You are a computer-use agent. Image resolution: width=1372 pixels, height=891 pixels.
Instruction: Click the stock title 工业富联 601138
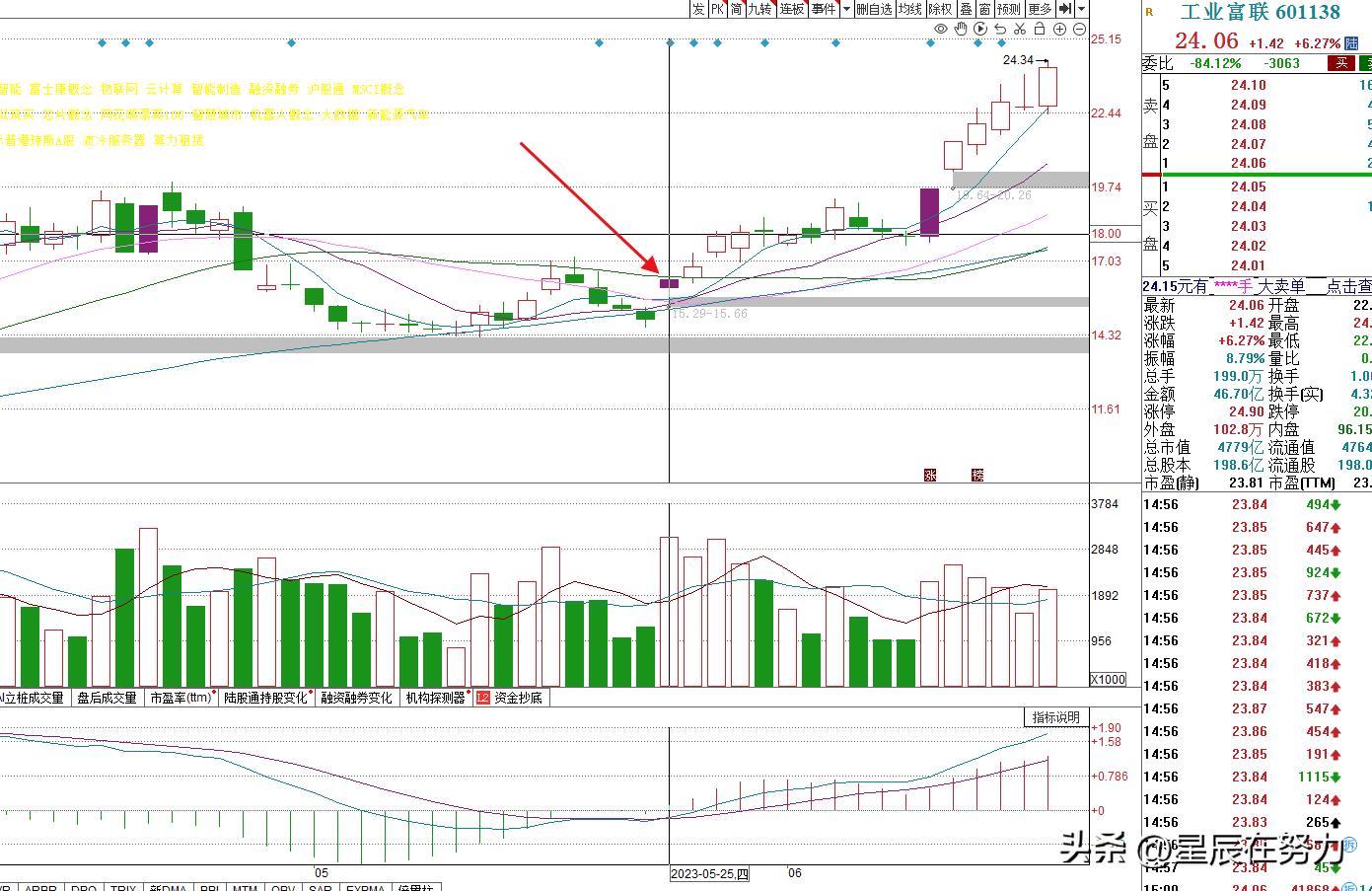pyautogui.click(x=1261, y=12)
